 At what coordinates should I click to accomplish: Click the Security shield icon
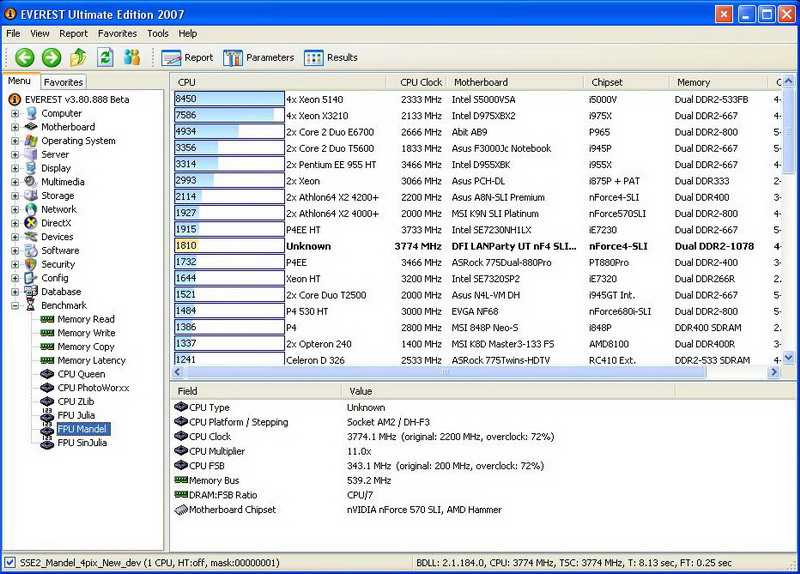(31, 264)
